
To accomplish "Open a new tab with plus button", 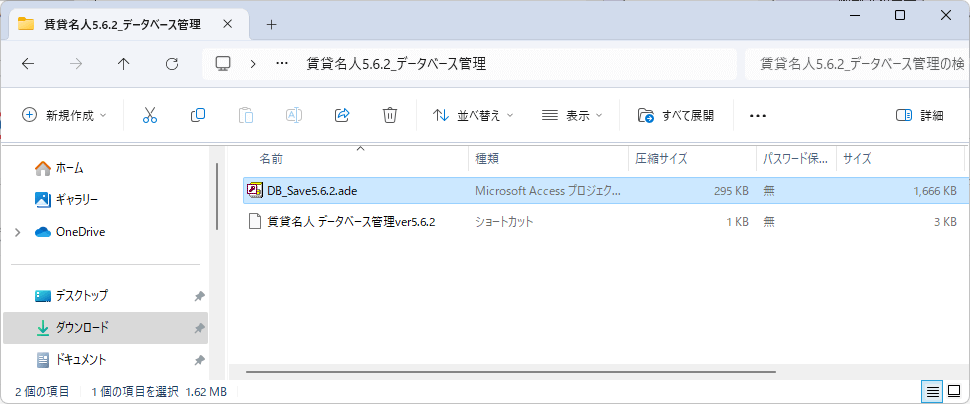I will tap(271, 24).
